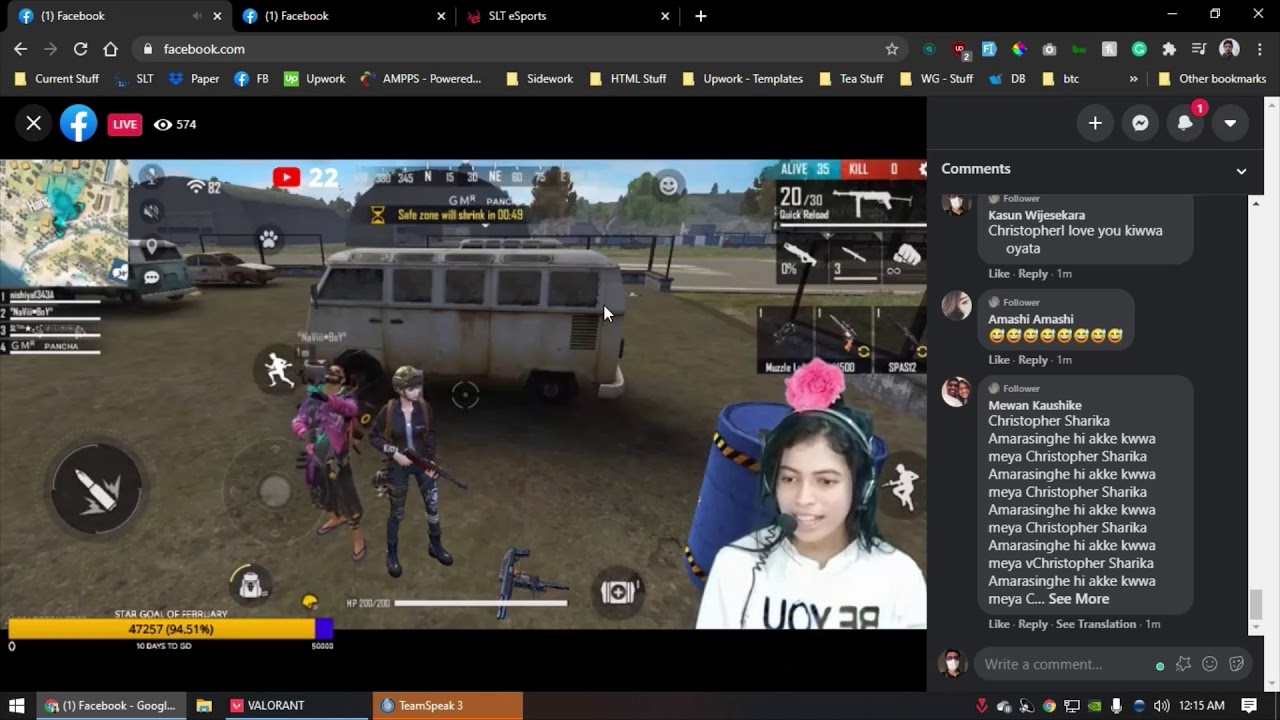Bookmark this page with the star
Screen dimensions: 1280x720
[x=891, y=49]
